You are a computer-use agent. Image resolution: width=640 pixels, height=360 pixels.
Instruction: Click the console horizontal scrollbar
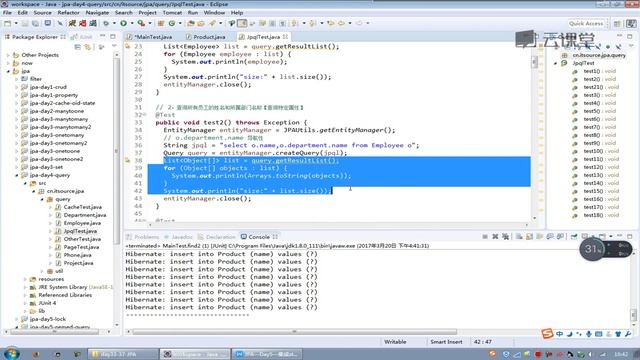pyautogui.click(x=294, y=332)
